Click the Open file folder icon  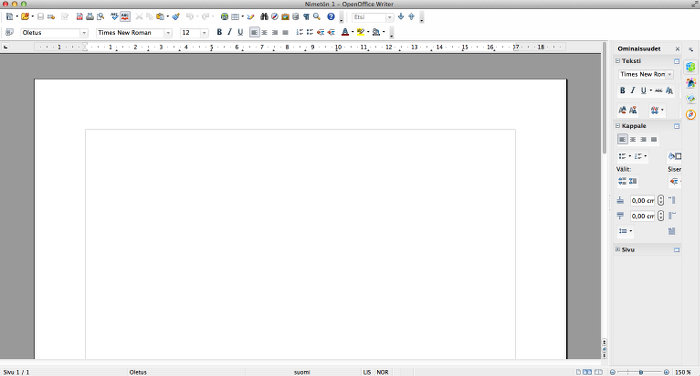(25, 17)
